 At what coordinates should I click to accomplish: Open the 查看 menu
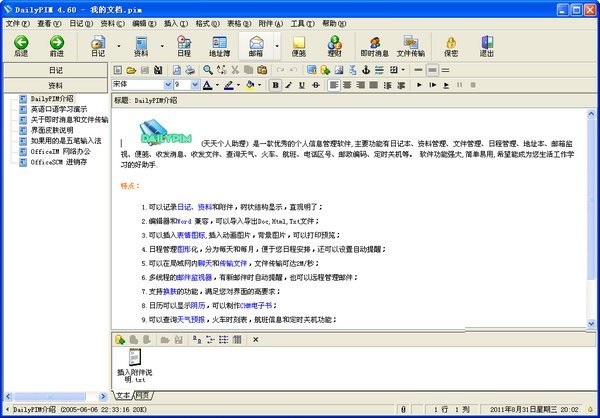point(49,23)
